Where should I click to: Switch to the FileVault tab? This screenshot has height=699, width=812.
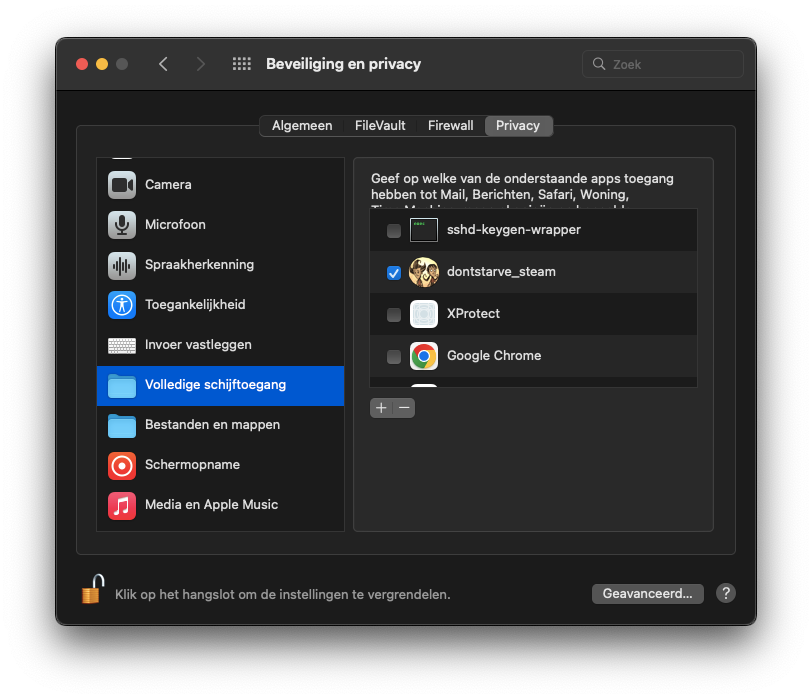pyautogui.click(x=380, y=126)
